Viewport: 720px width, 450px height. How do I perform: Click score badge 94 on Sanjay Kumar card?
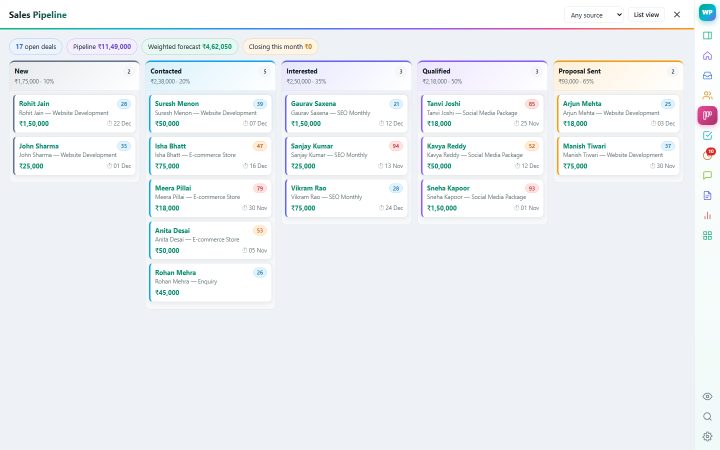(396, 146)
